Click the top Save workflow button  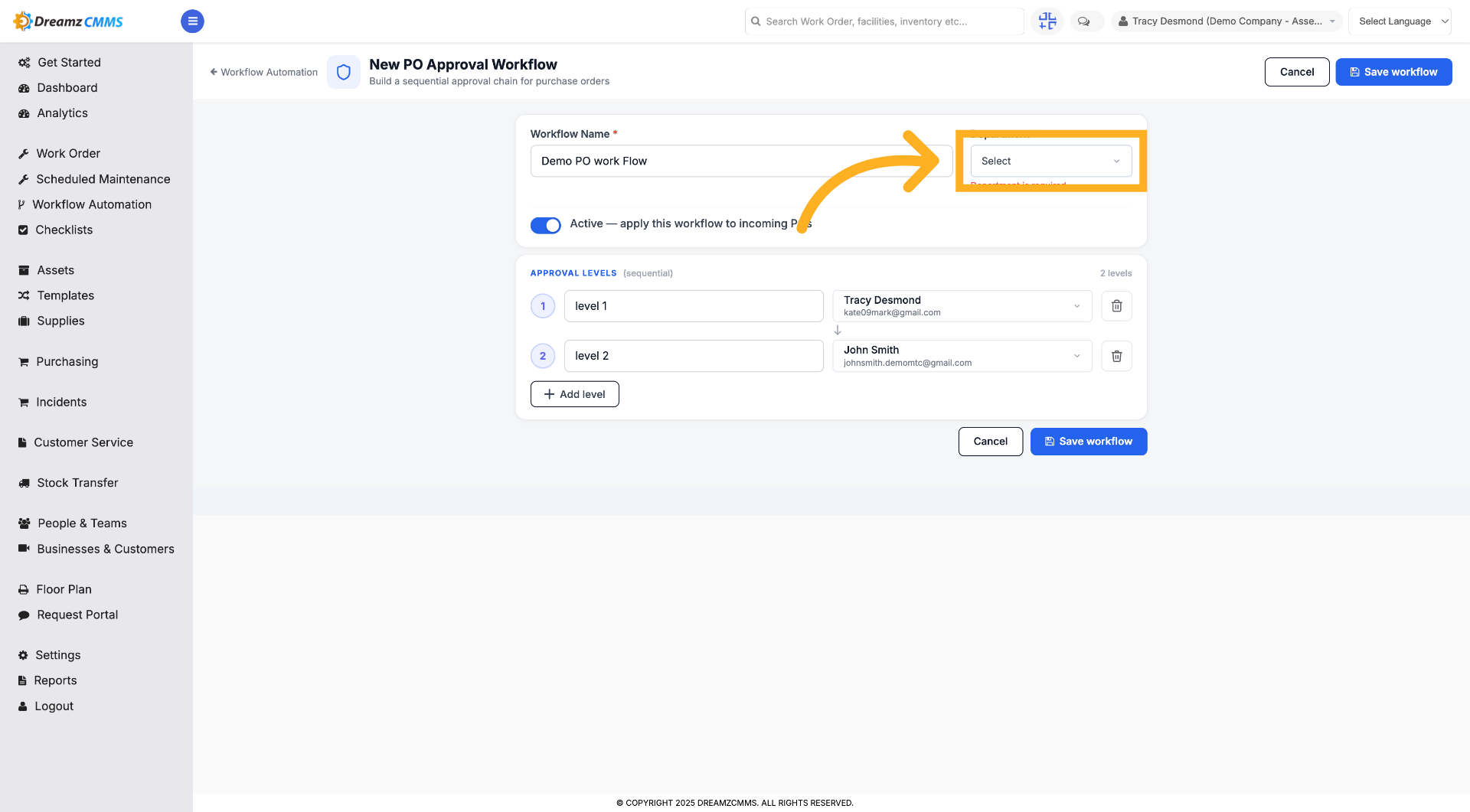point(1393,72)
